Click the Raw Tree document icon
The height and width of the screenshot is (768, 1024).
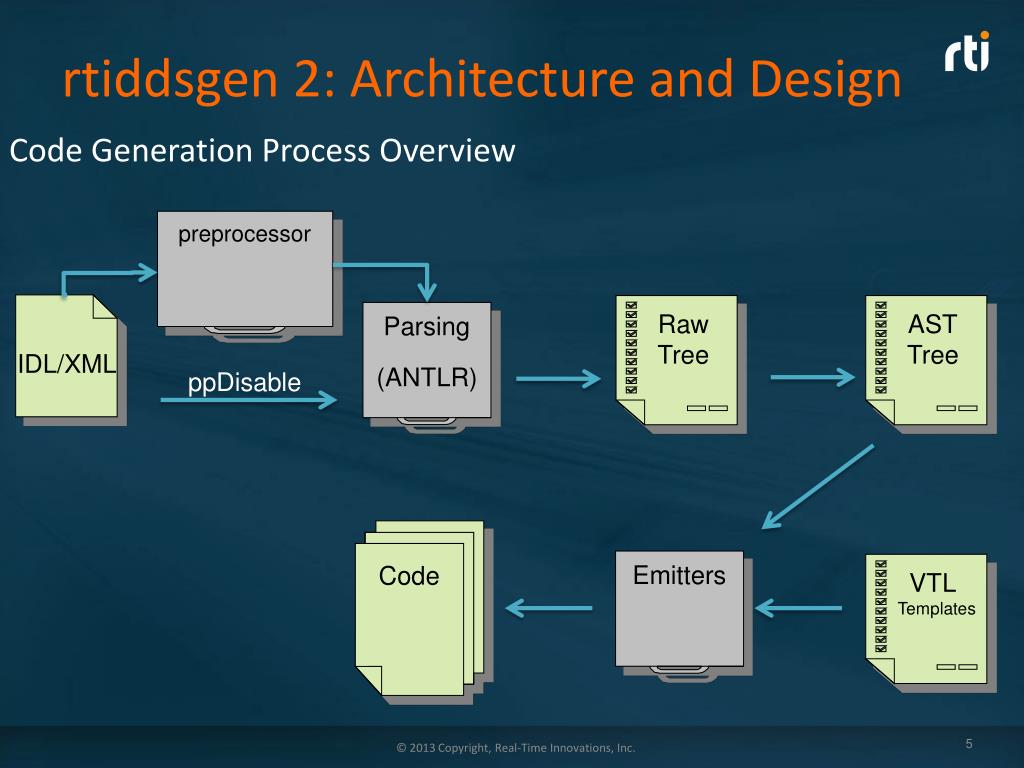(x=677, y=360)
